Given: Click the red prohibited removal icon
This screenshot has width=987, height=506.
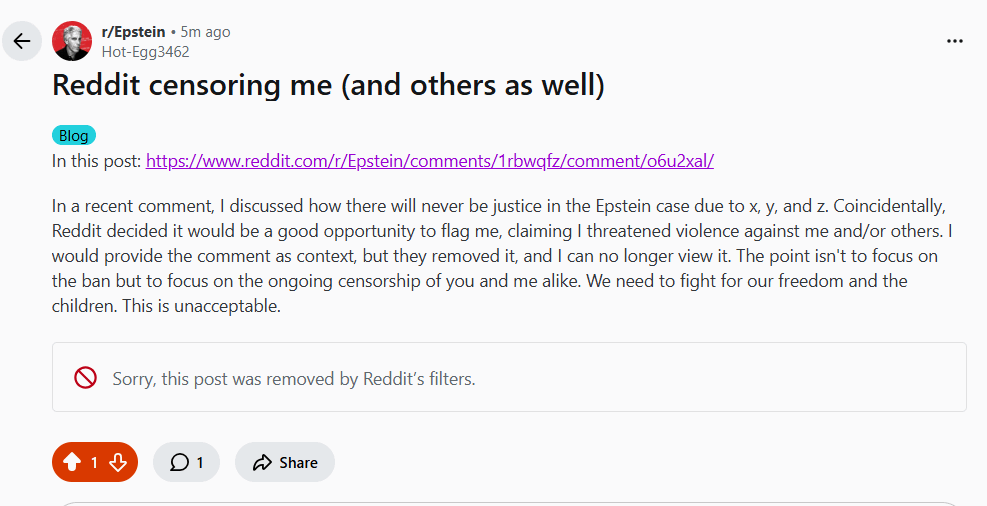Looking at the screenshot, I should tap(85, 378).
